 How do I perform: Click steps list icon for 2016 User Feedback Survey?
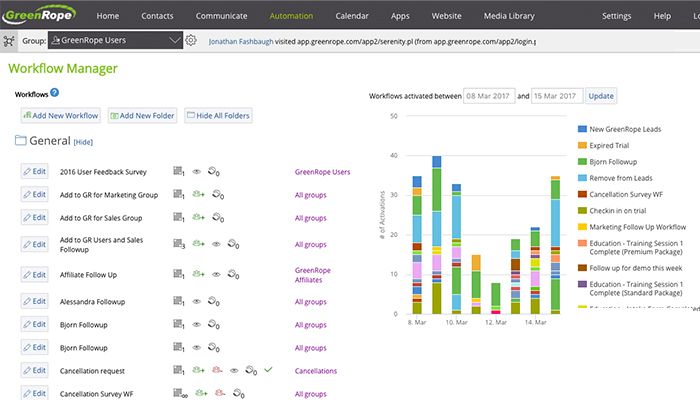tap(179, 171)
